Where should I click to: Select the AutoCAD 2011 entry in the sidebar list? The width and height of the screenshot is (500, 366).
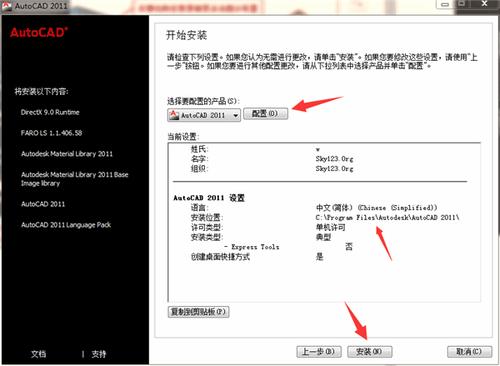[43, 204]
